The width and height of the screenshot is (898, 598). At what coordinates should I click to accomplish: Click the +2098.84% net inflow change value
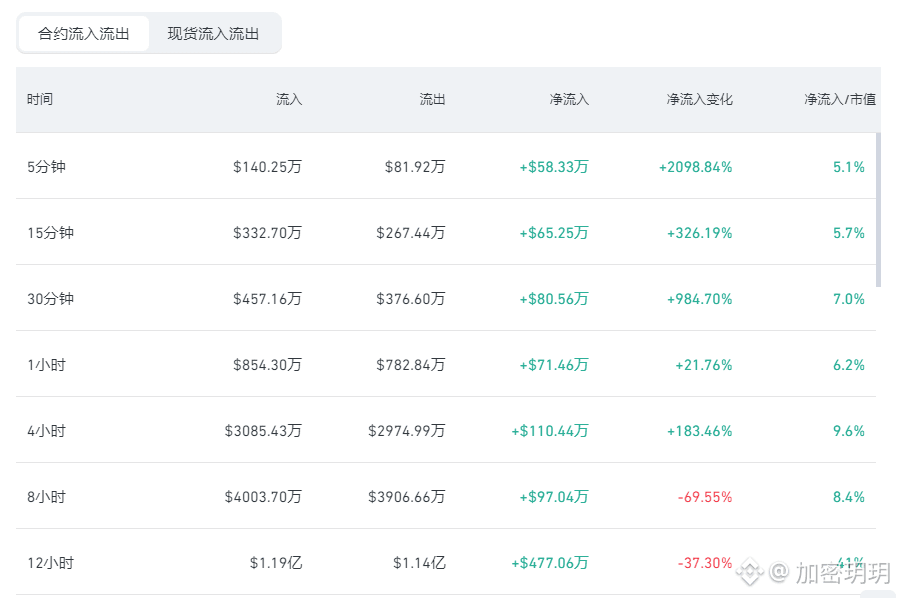(x=695, y=167)
